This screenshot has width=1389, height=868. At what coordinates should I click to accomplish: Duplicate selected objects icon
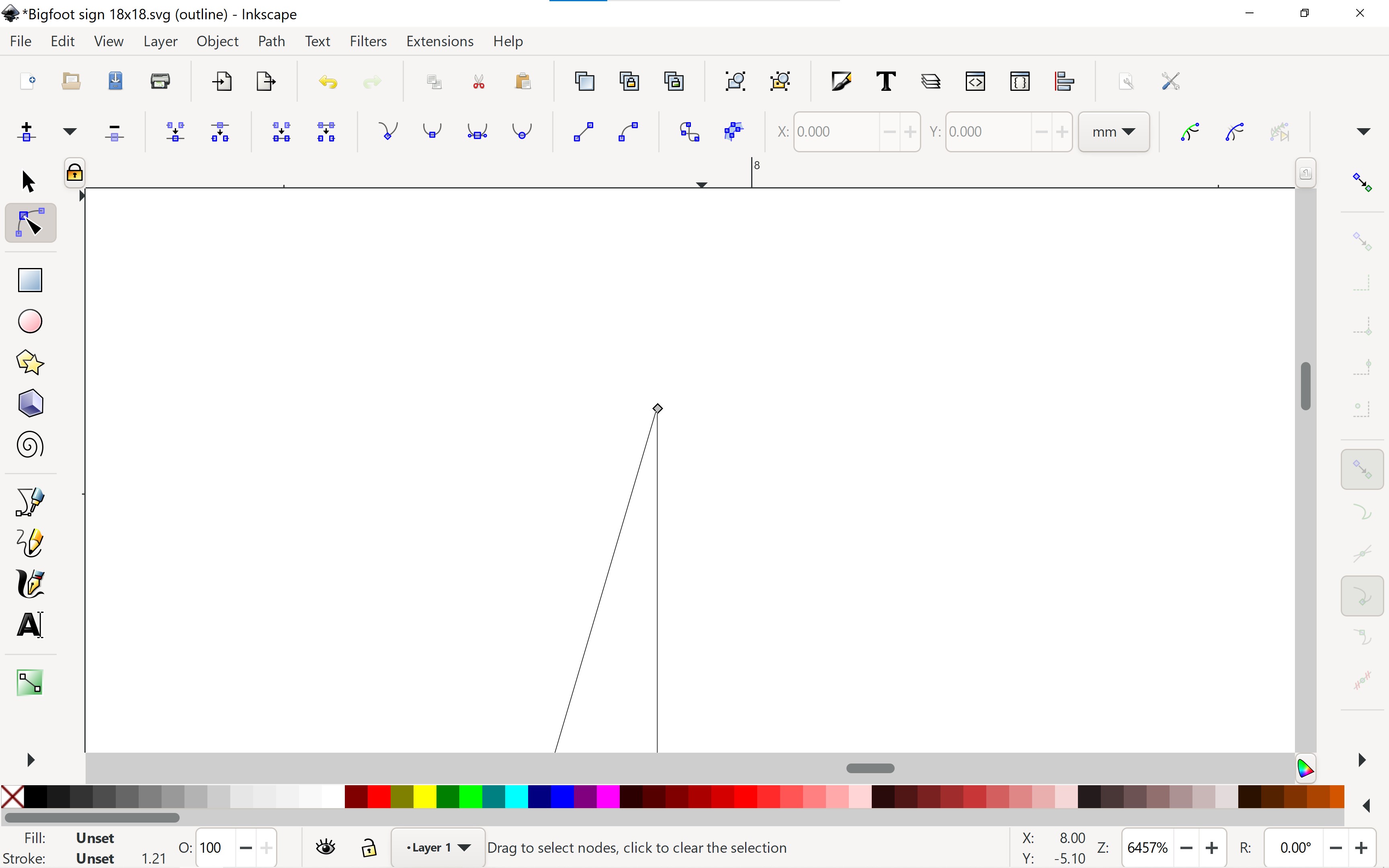click(585, 81)
